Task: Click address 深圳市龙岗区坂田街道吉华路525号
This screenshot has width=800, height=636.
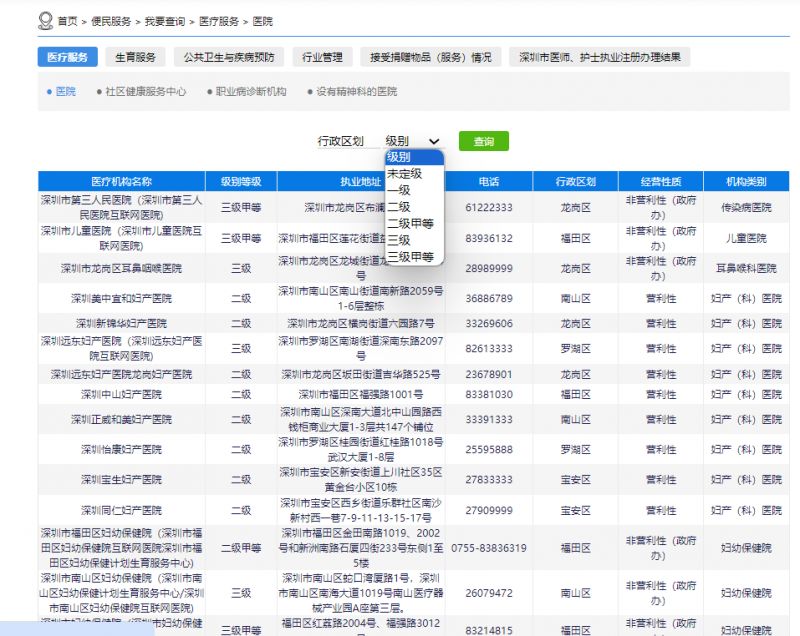Action: pos(361,374)
